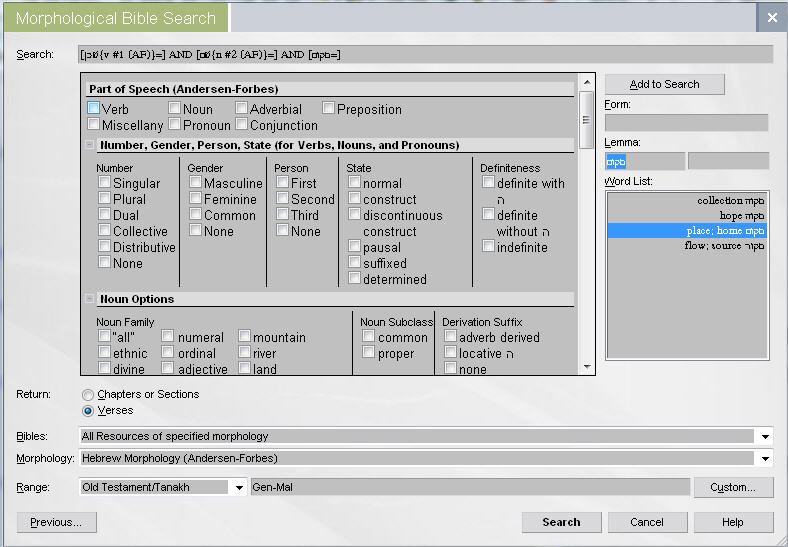788x547 pixels.
Task: Check proper under Noun Subclass
Action: 368,352
